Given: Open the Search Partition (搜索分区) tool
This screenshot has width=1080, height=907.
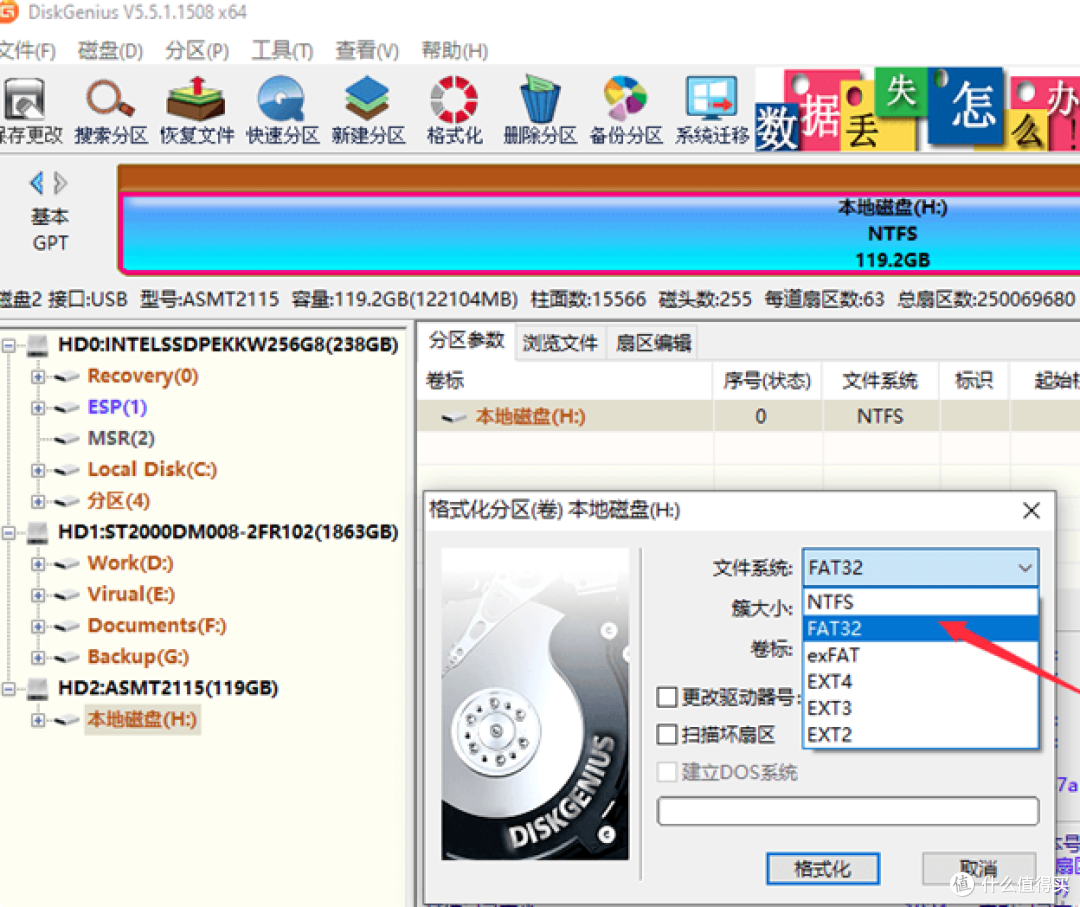Looking at the screenshot, I should (x=110, y=110).
